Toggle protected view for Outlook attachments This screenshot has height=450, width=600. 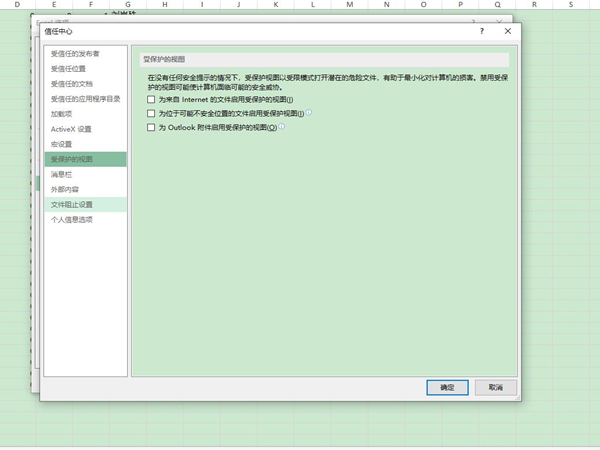151,127
